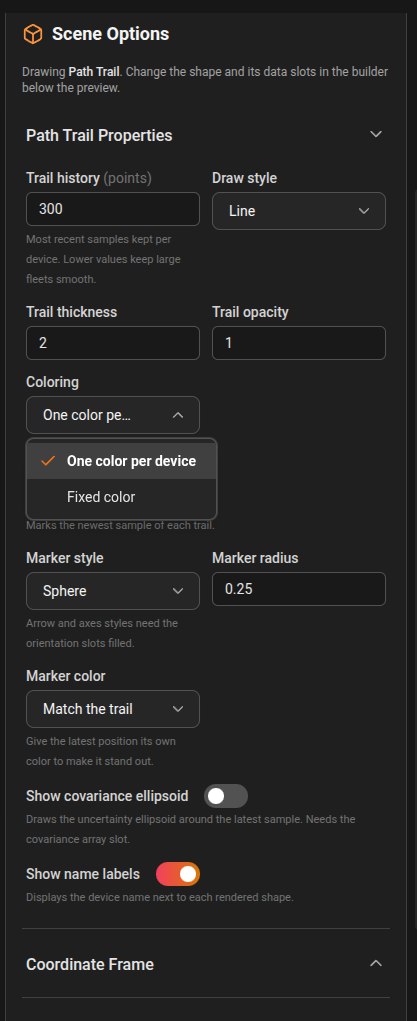Viewport: 417px width, 1021px height.
Task: Click the Scene Options cube icon
Action: [33, 34]
